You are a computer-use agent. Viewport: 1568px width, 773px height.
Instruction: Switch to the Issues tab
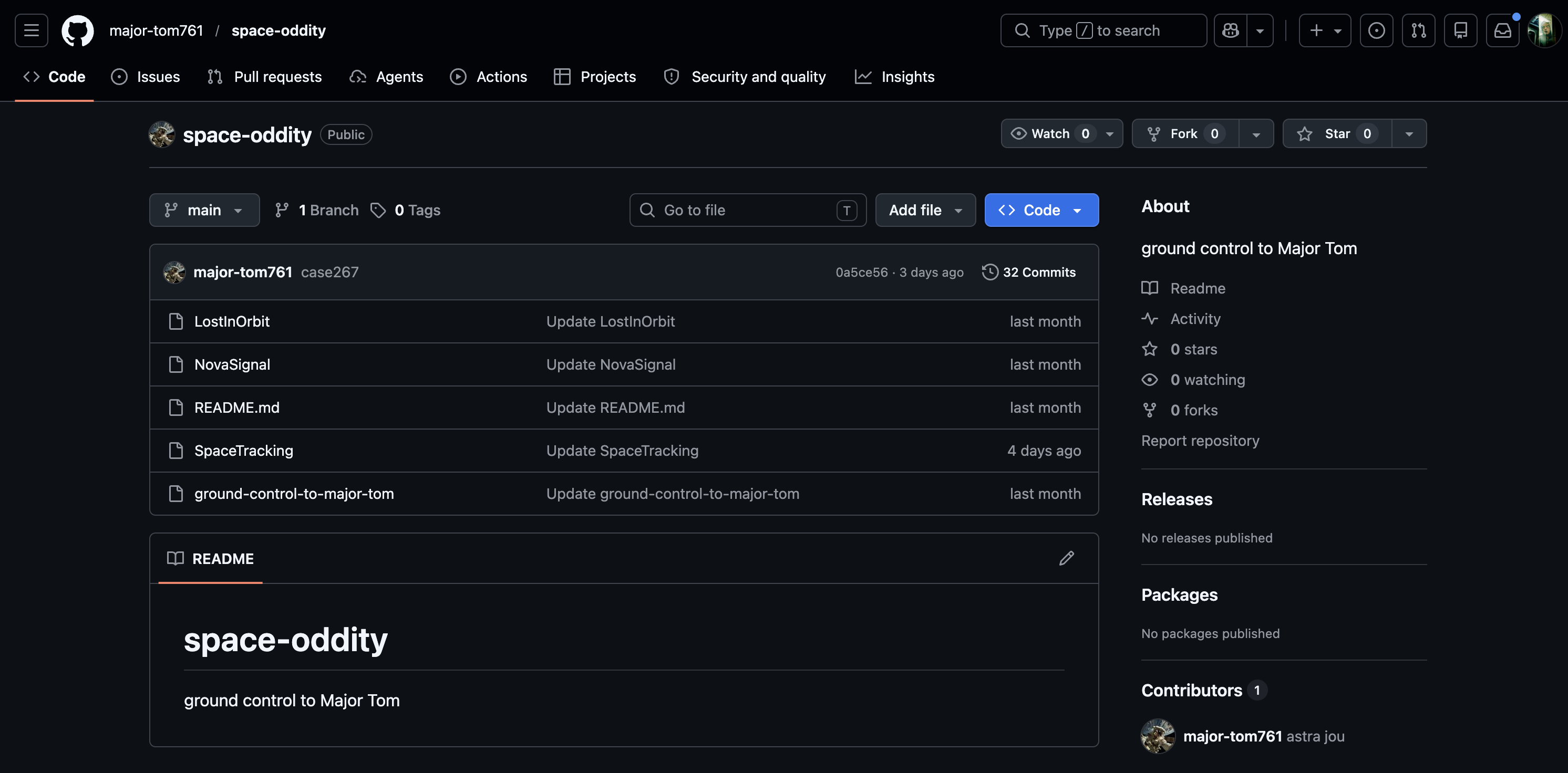pos(146,77)
